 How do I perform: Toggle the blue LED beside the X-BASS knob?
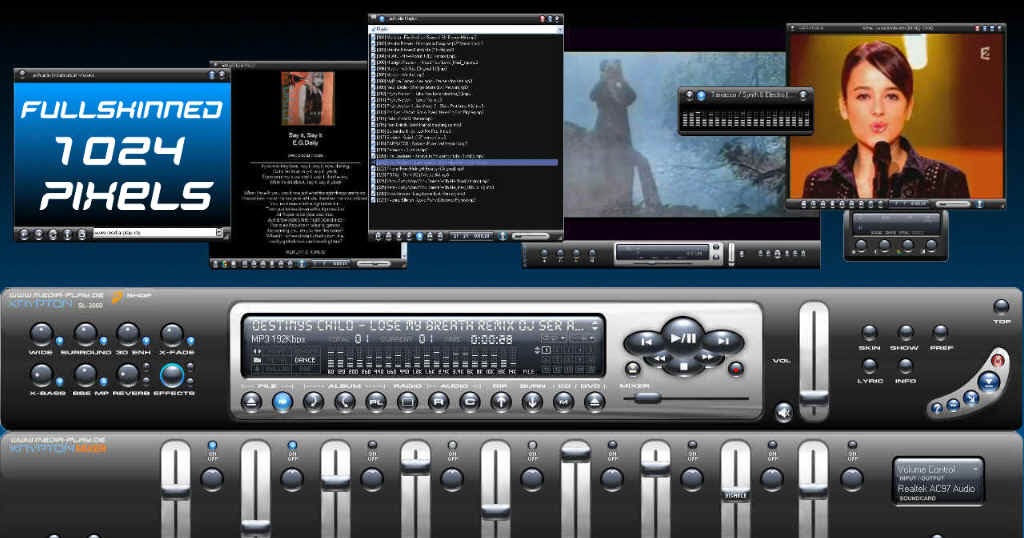pyautogui.click(x=59, y=381)
